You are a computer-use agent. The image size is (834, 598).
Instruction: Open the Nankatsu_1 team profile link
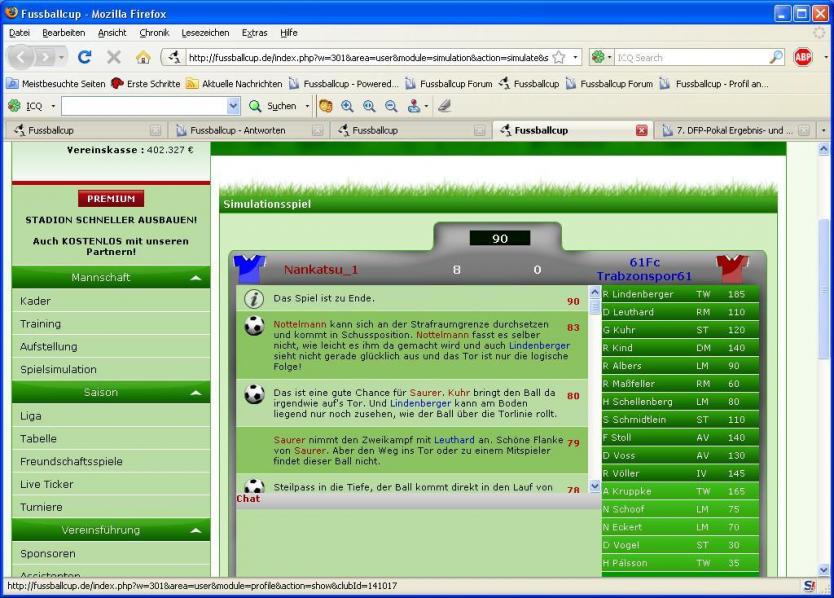[x=320, y=270]
